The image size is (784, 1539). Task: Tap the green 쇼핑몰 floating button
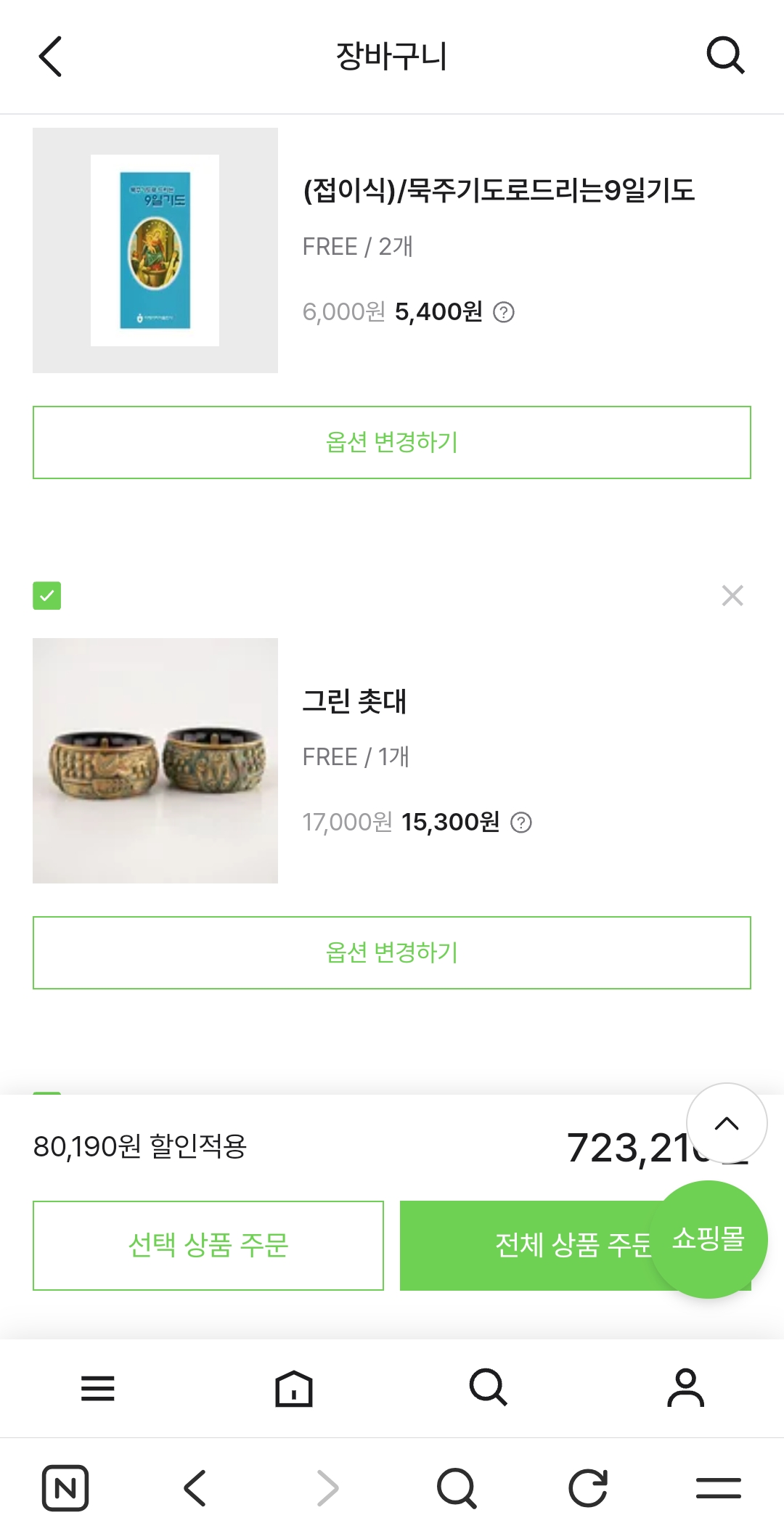pos(709,1239)
